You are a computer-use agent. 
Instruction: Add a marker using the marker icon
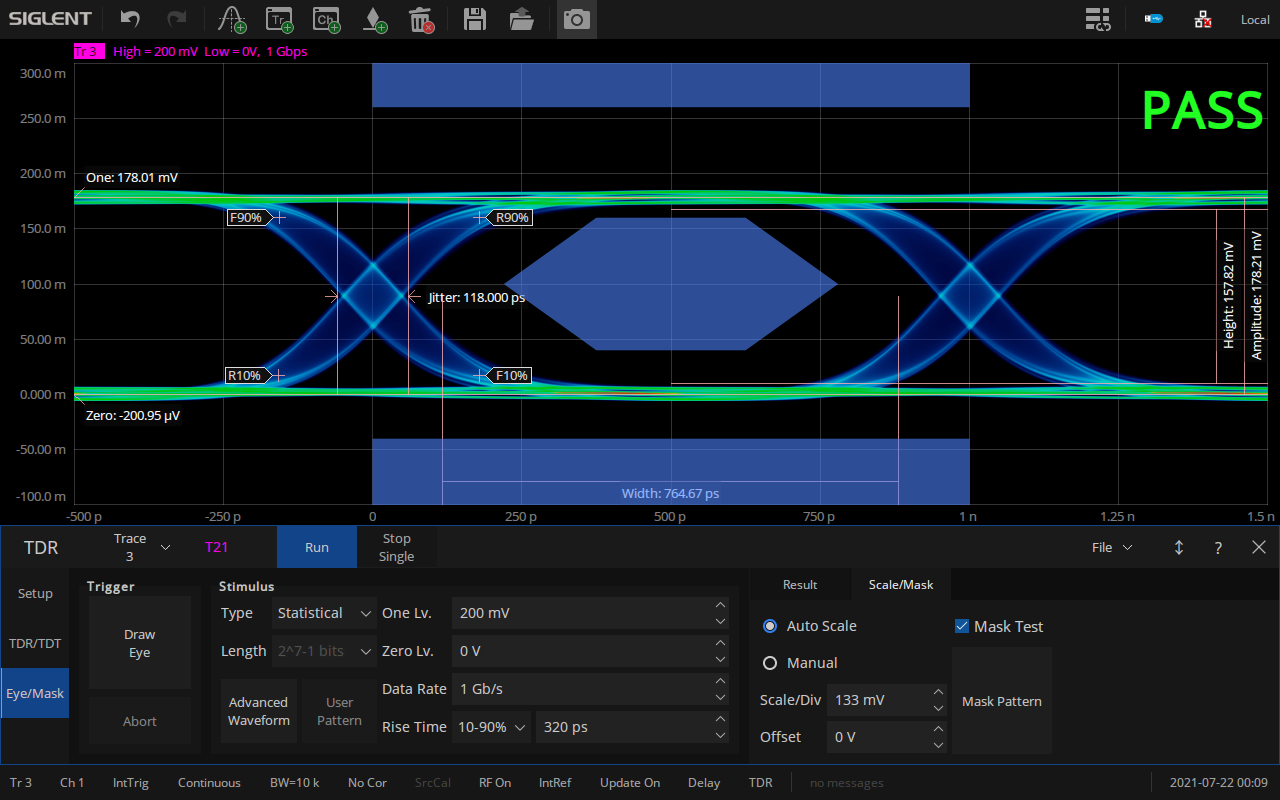375,19
